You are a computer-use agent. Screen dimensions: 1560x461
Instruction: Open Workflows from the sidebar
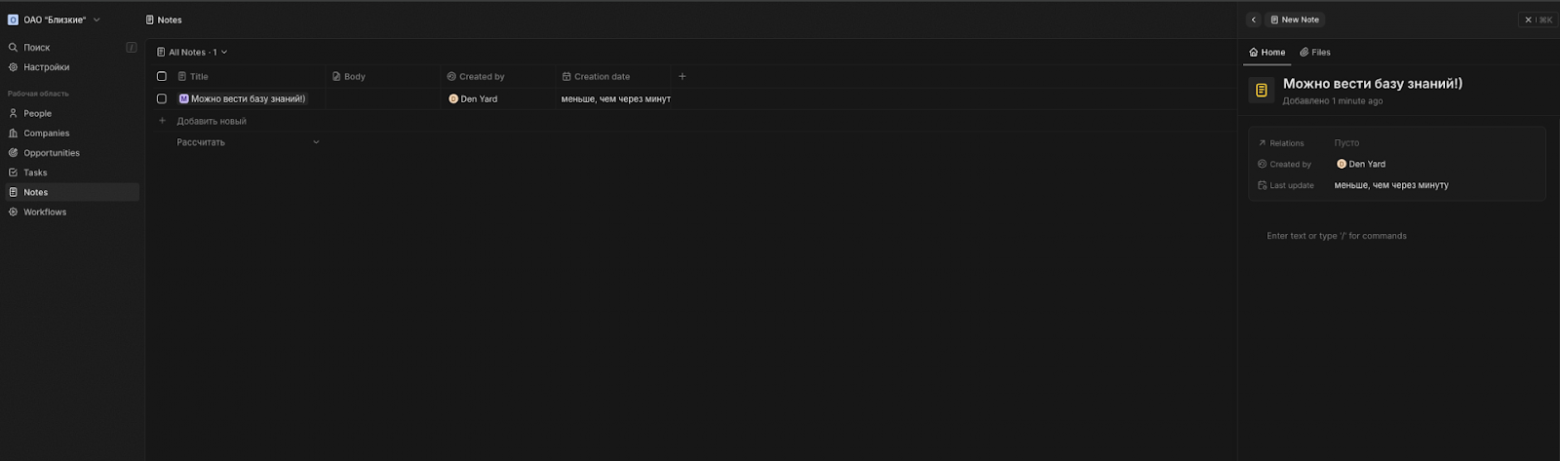[44, 212]
